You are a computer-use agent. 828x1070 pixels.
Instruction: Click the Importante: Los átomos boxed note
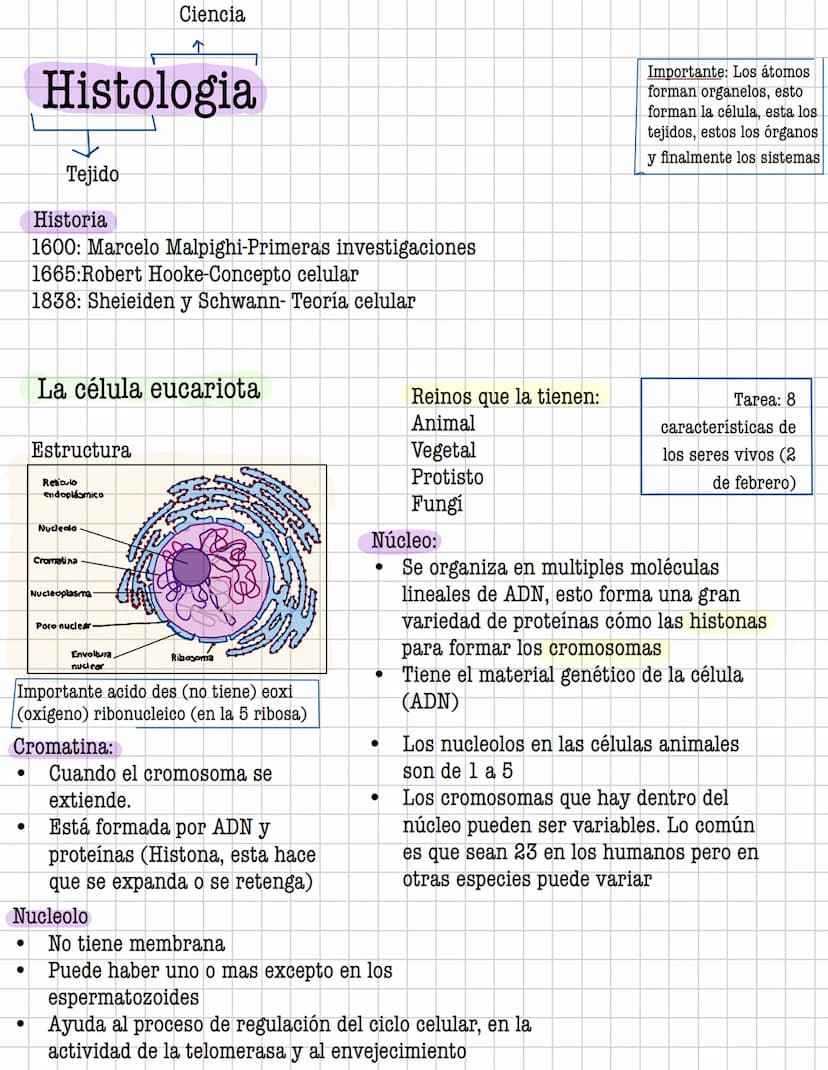(x=729, y=116)
